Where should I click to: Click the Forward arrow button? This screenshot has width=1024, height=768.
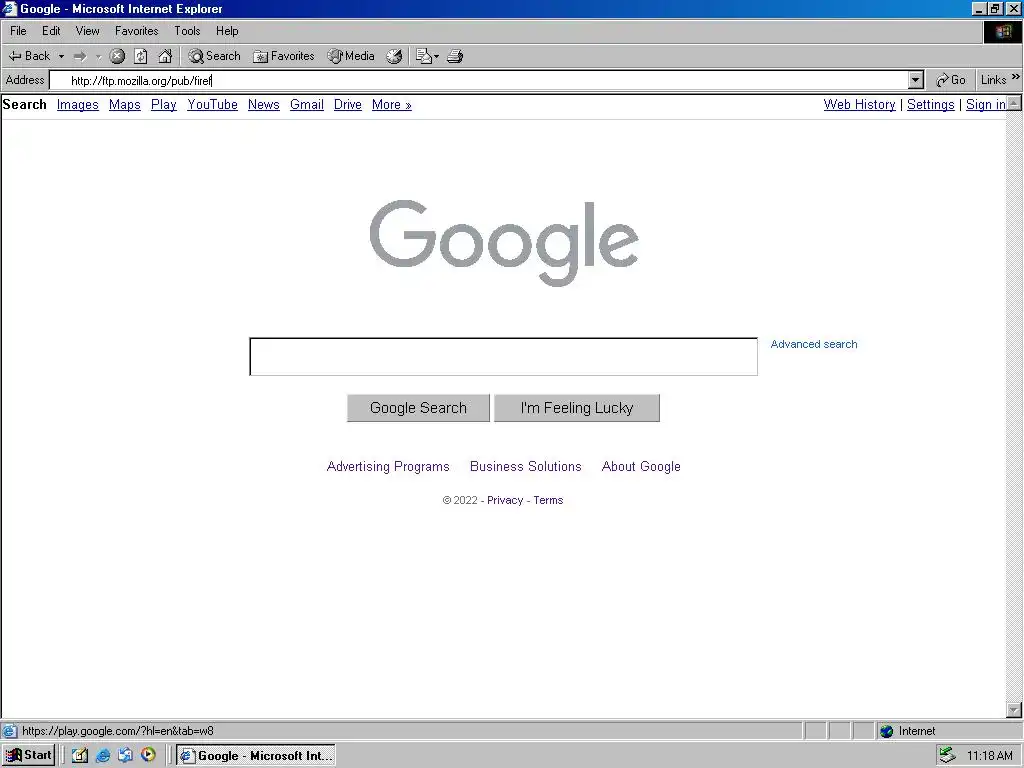tap(80, 56)
